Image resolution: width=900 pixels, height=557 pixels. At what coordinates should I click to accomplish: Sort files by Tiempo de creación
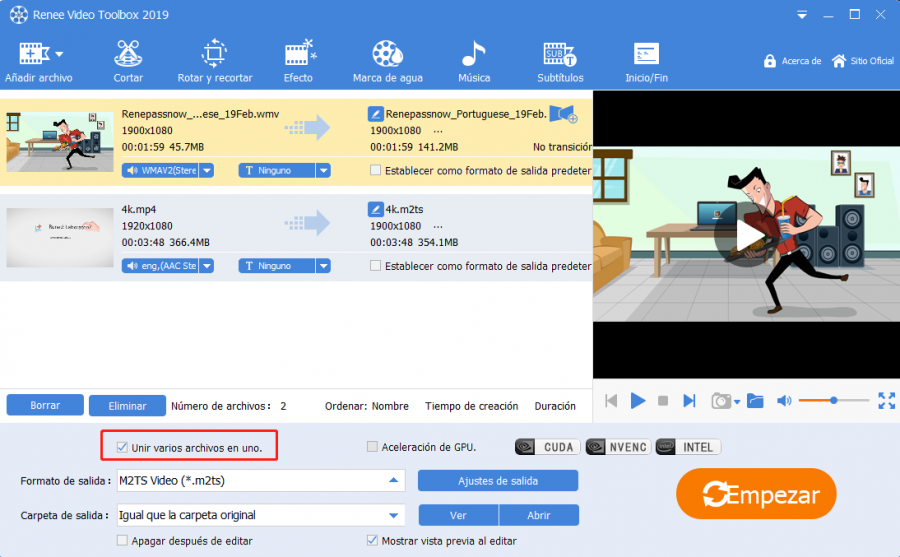pyautogui.click(x=471, y=406)
